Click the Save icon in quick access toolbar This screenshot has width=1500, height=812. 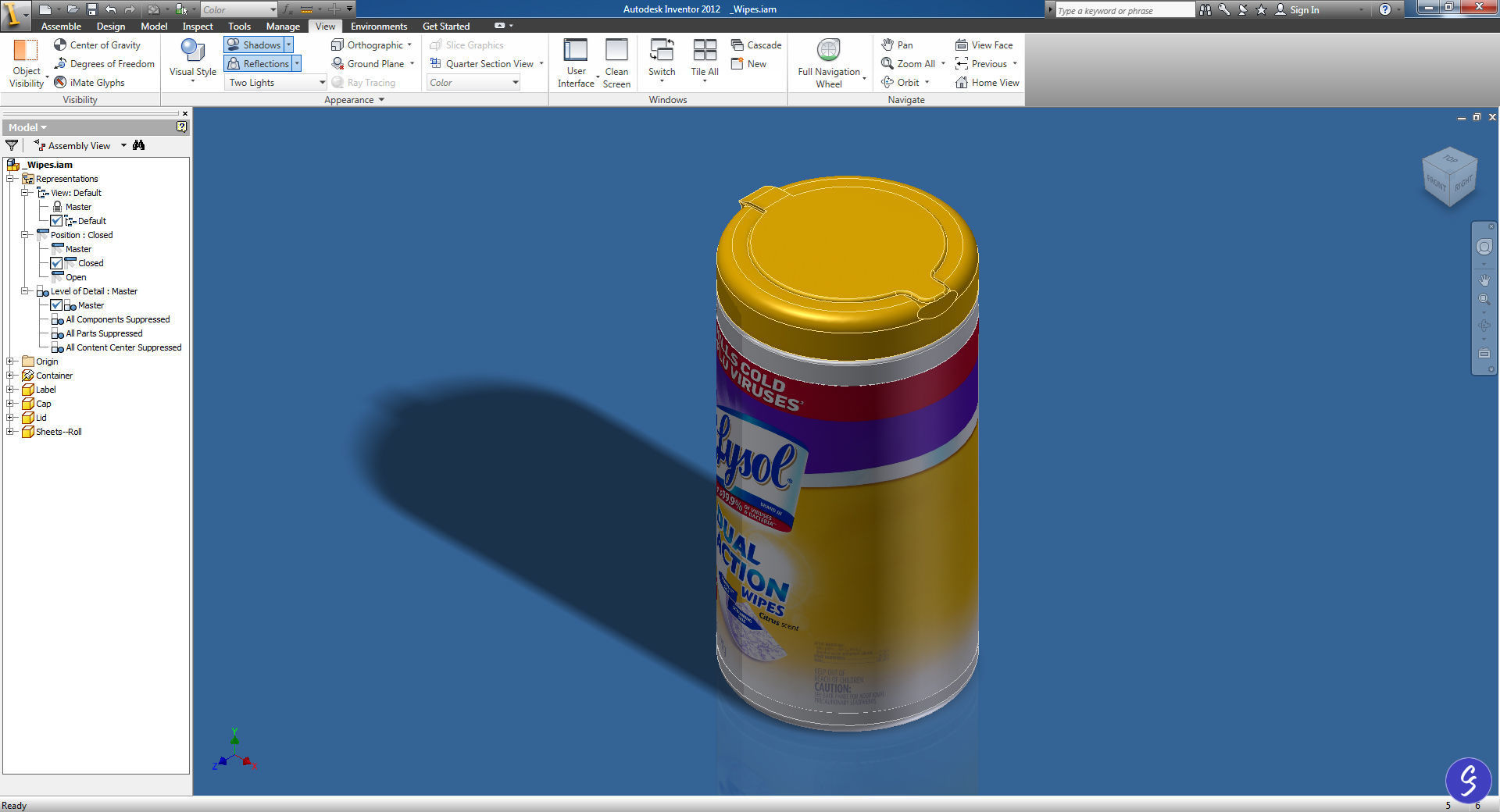[x=91, y=9]
